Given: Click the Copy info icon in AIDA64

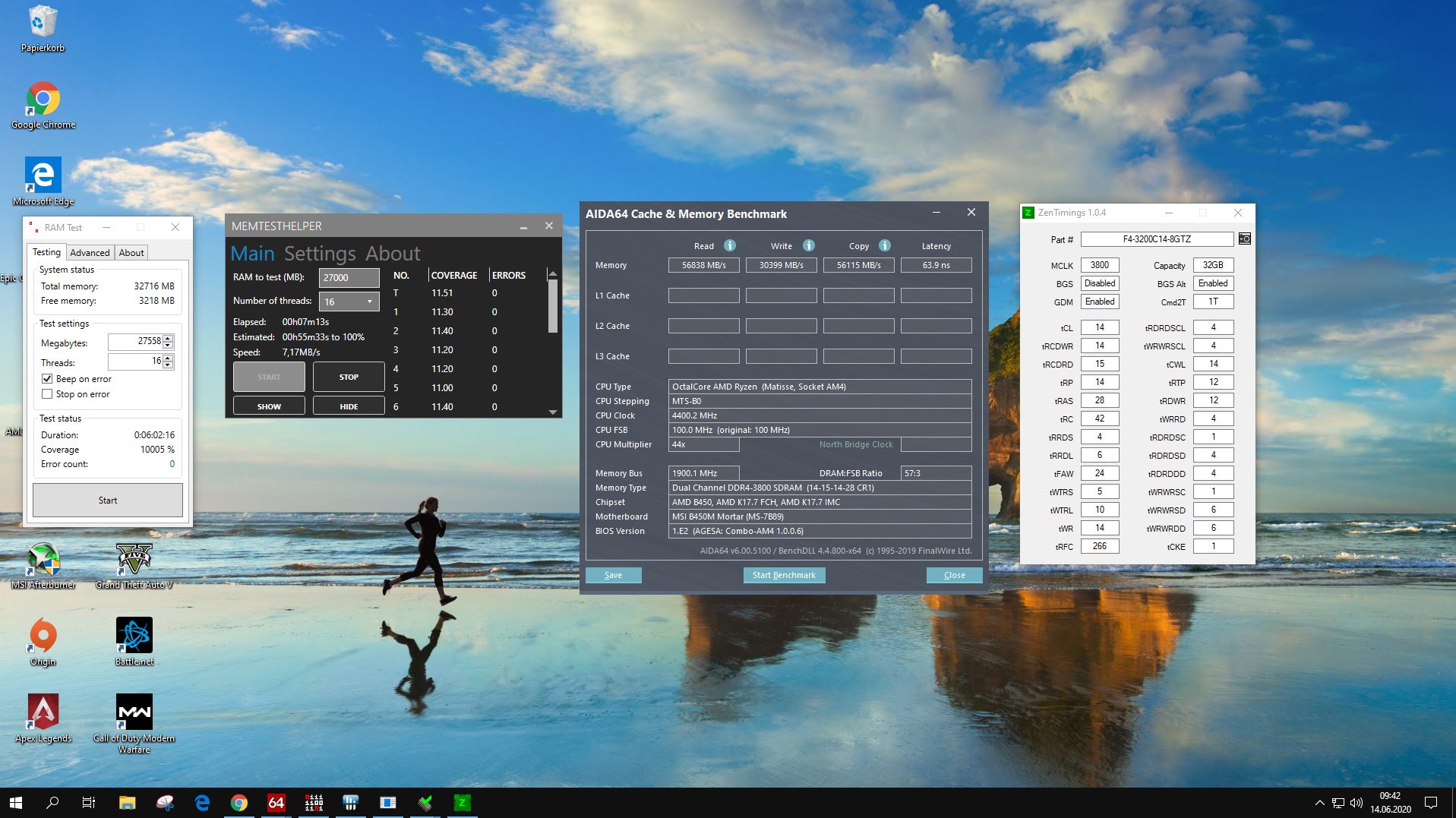Looking at the screenshot, I should pyautogui.click(x=885, y=245).
